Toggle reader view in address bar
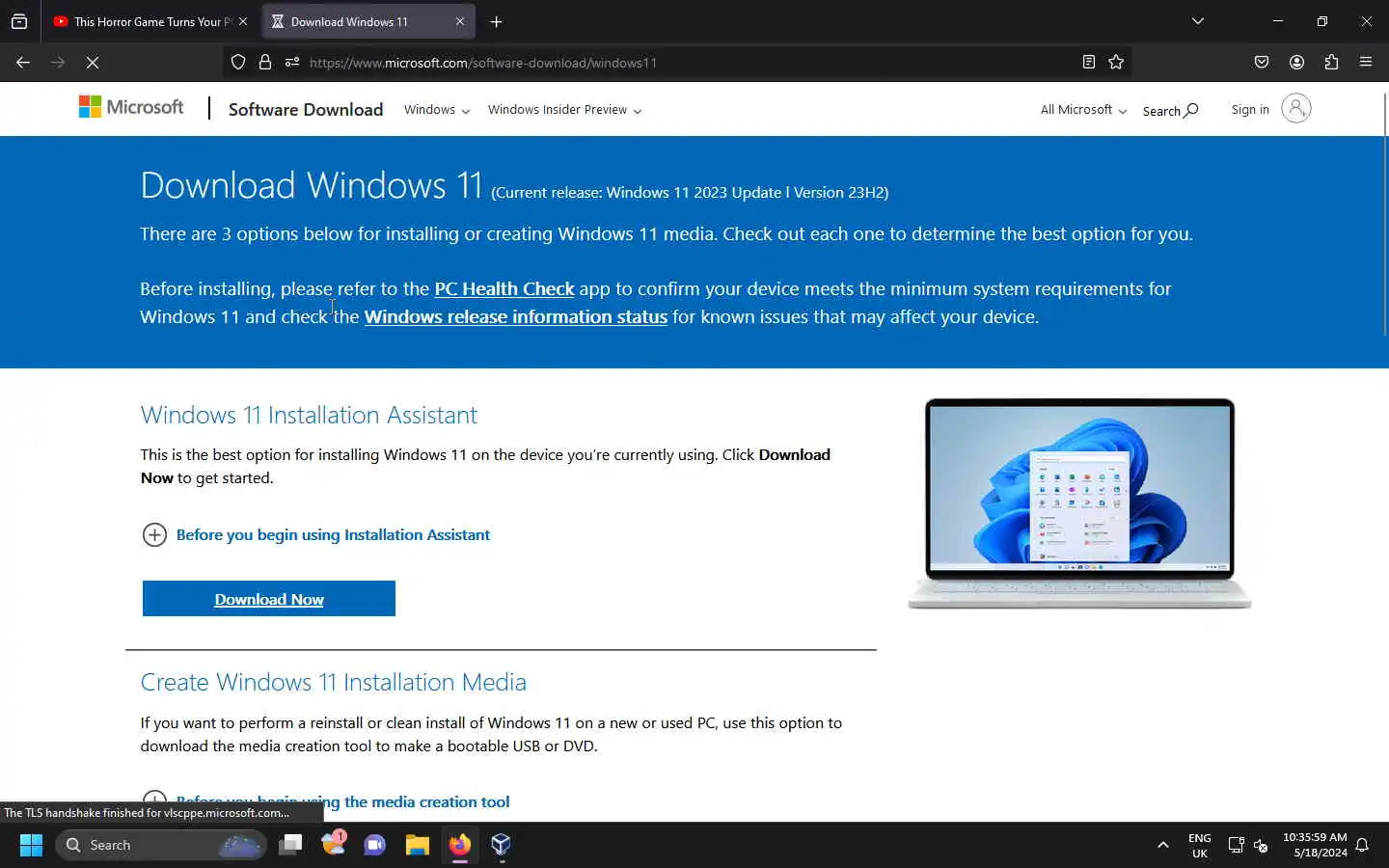Image resolution: width=1389 pixels, height=868 pixels. pyautogui.click(x=1089, y=62)
